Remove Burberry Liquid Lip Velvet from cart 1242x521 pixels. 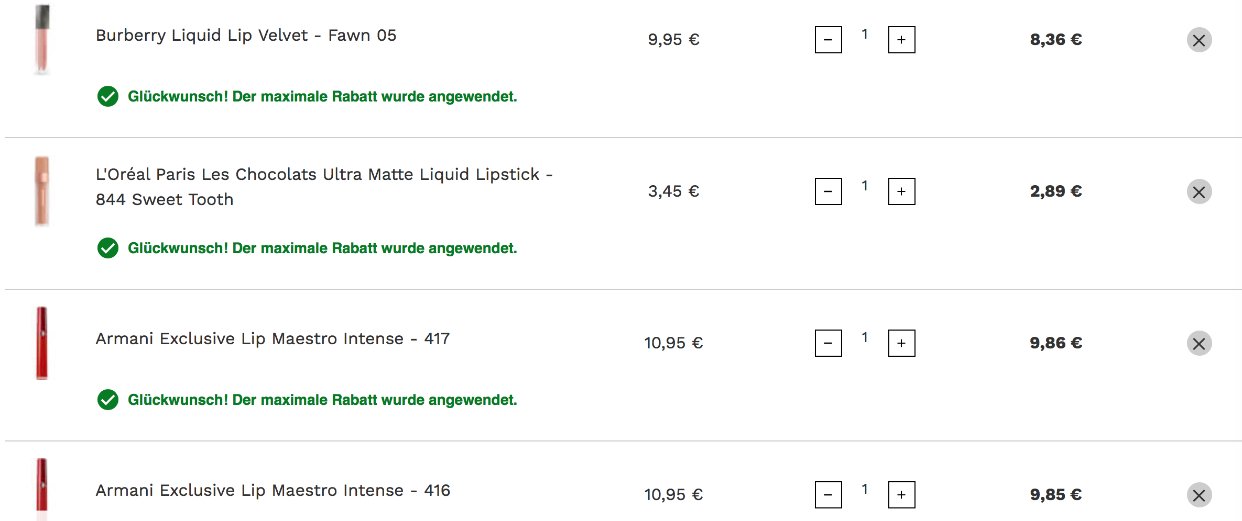click(x=1199, y=40)
